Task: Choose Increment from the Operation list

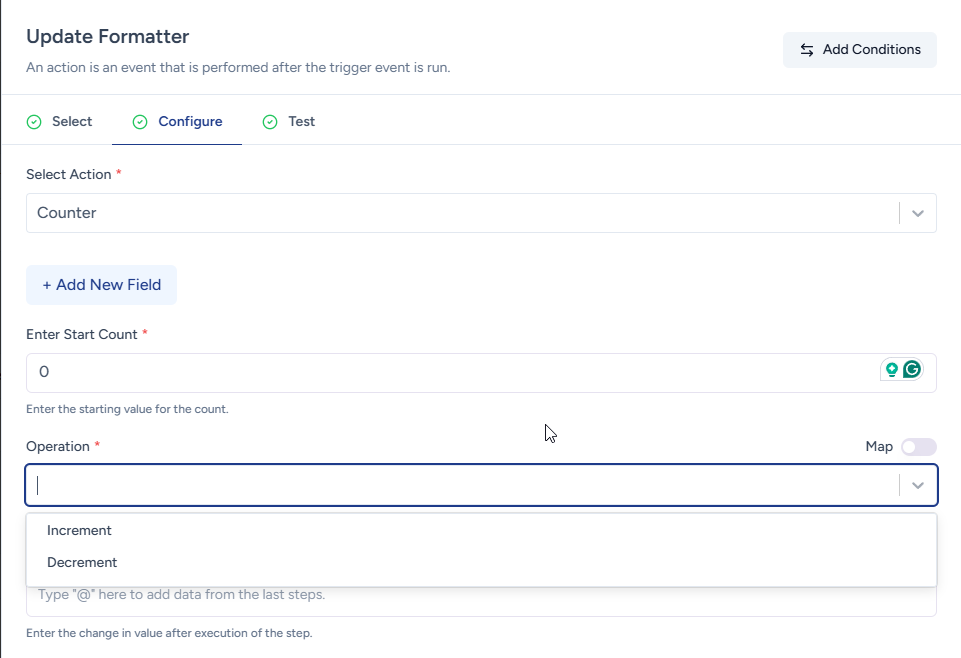Action: [x=79, y=531]
